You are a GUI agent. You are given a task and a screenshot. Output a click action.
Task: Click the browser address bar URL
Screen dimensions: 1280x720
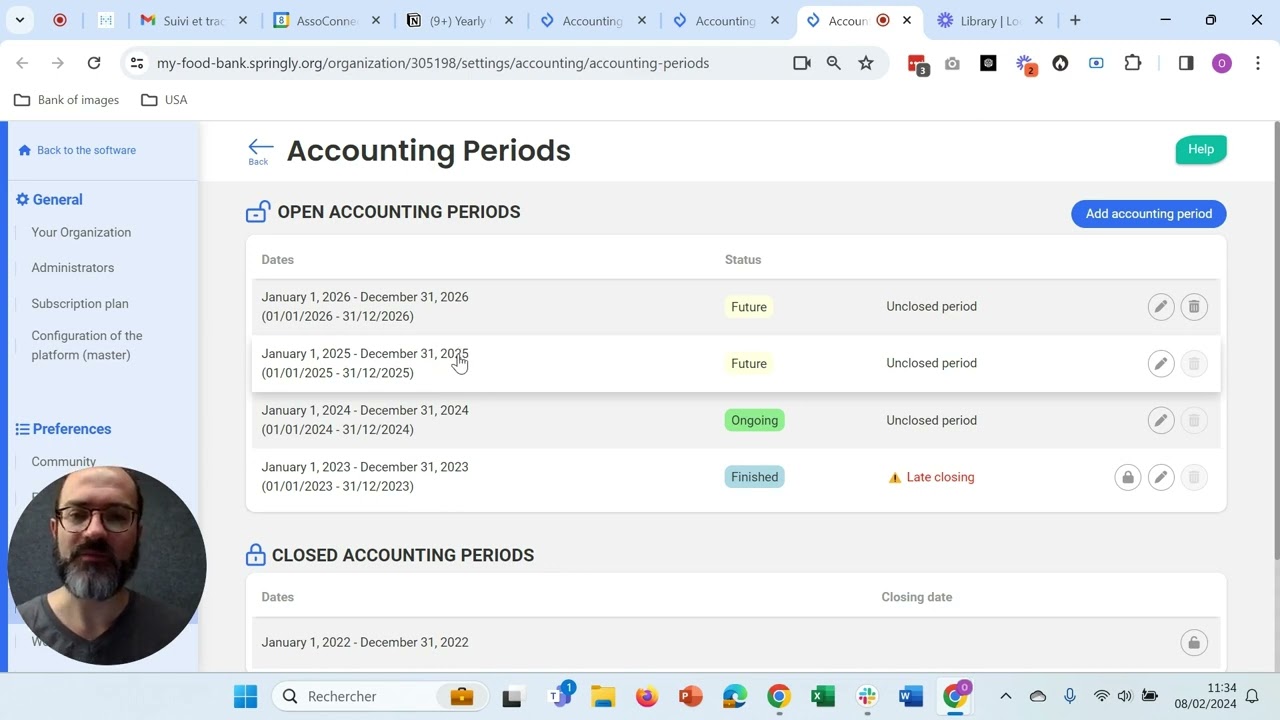433,63
